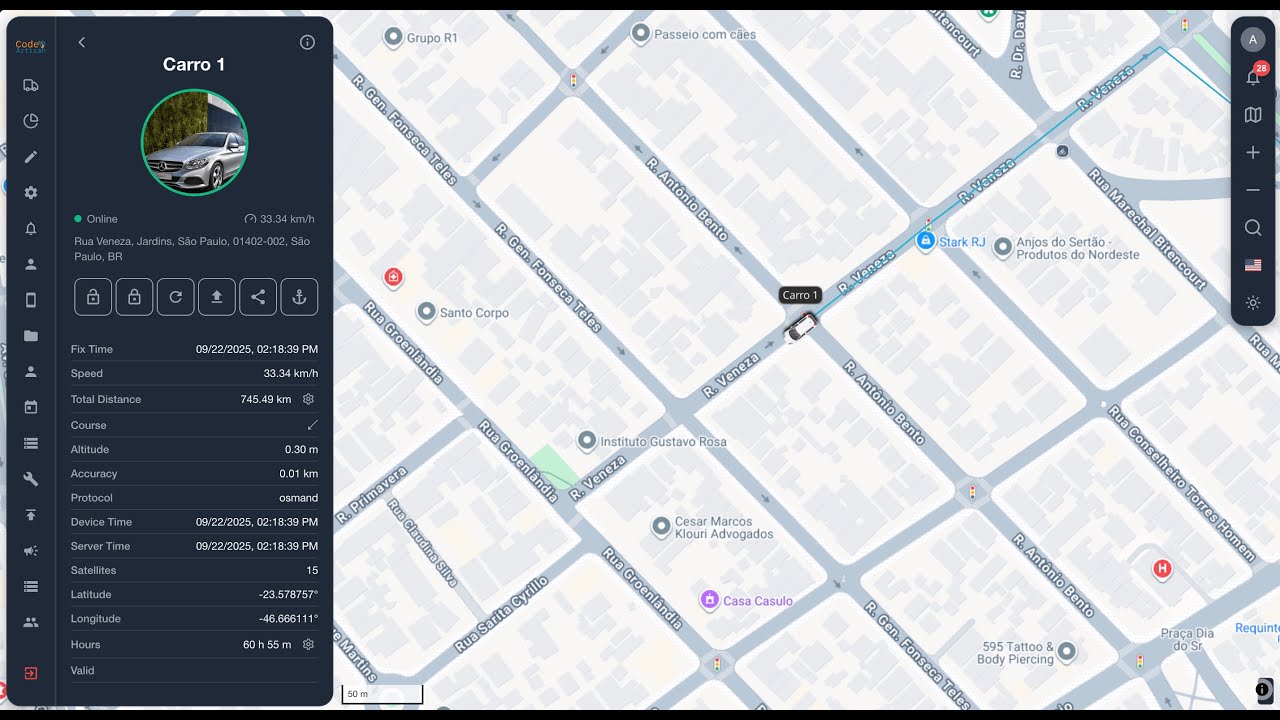Zoom in the map with plus
Image resolution: width=1280 pixels, height=720 pixels.
click(1253, 153)
